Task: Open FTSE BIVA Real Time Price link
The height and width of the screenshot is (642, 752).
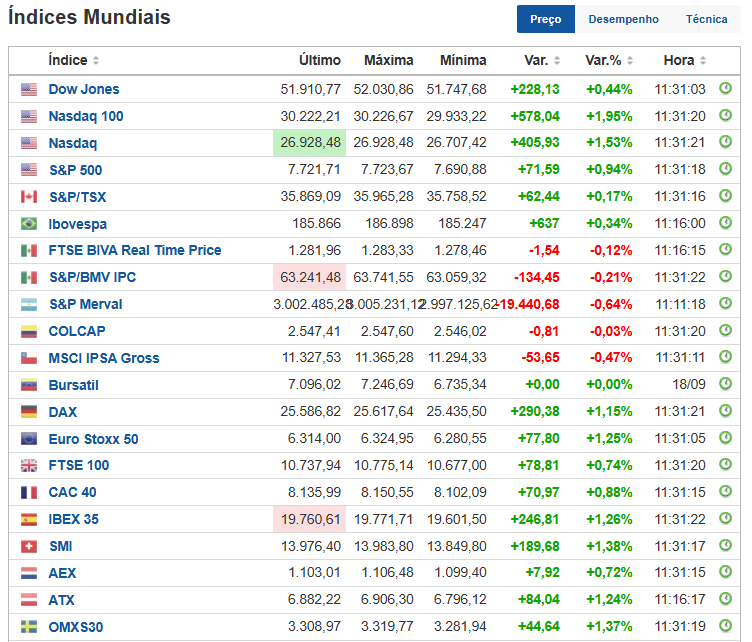Action: click(x=135, y=250)
